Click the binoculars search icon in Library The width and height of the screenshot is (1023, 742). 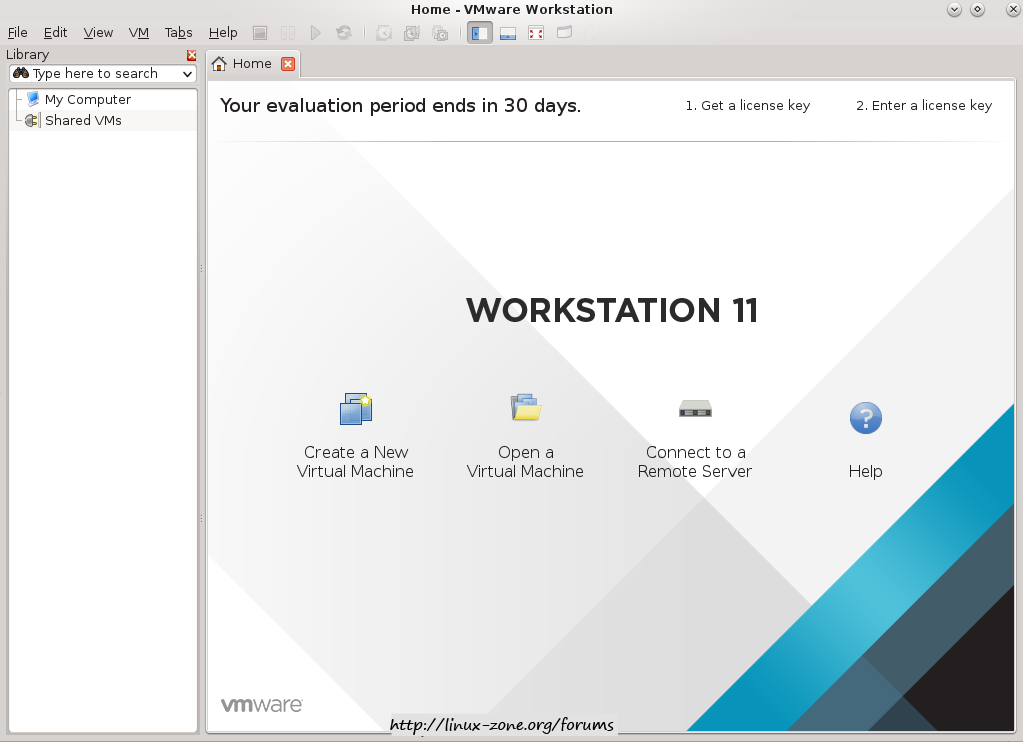21,74
